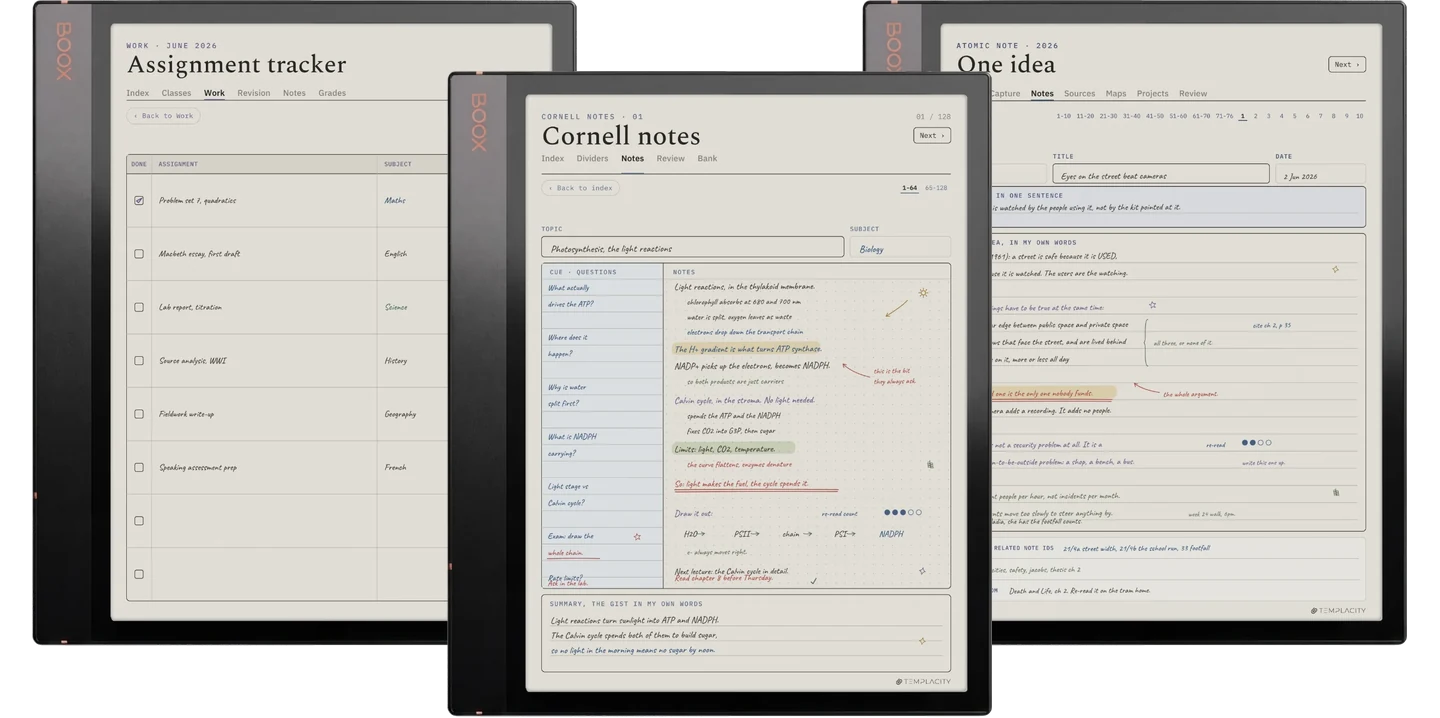
Task: Open Bank tab in Cornell notes
Action: (x=707, y=158)
